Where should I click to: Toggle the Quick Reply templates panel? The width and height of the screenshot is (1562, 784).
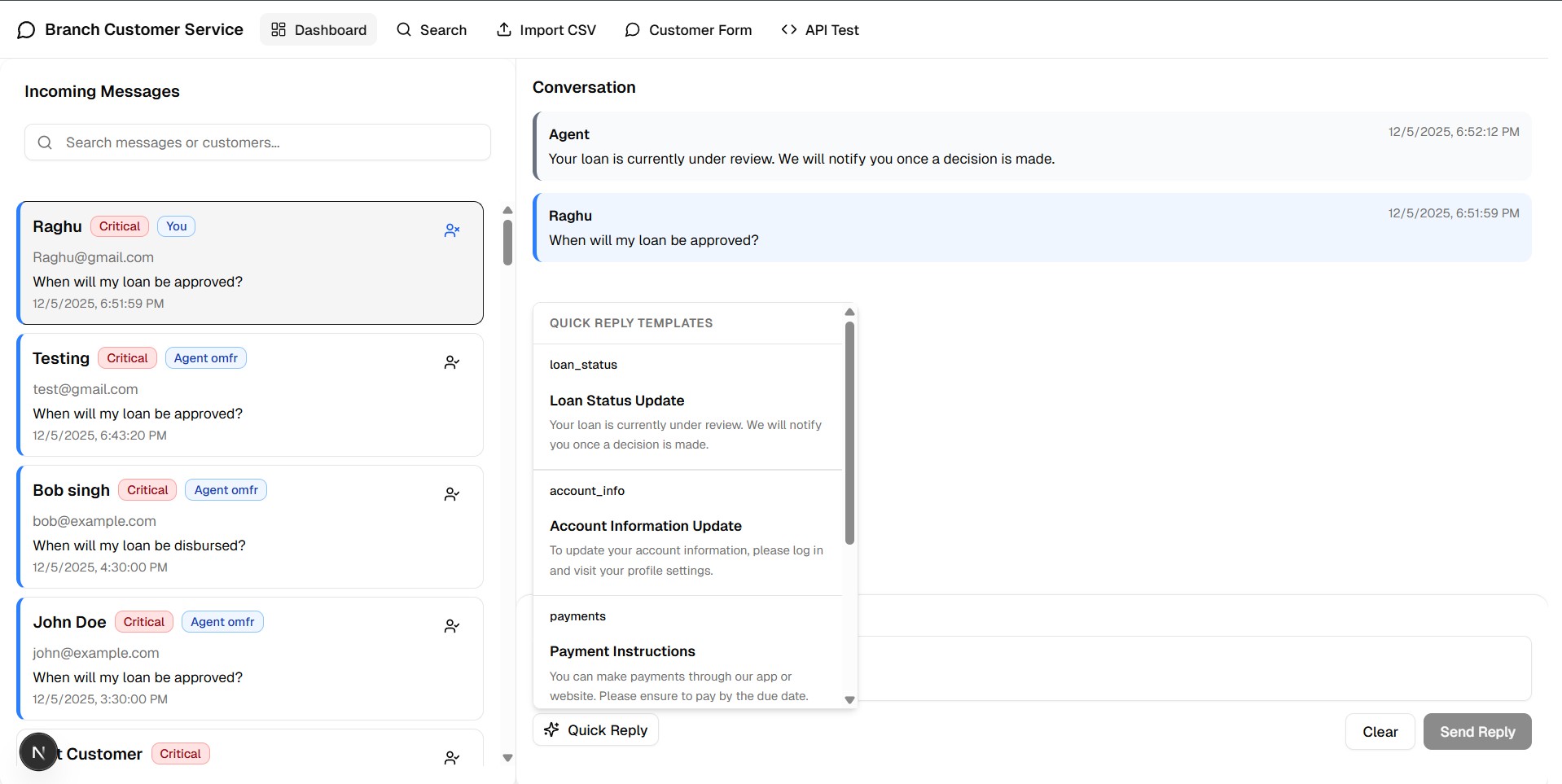coord(595,729)
